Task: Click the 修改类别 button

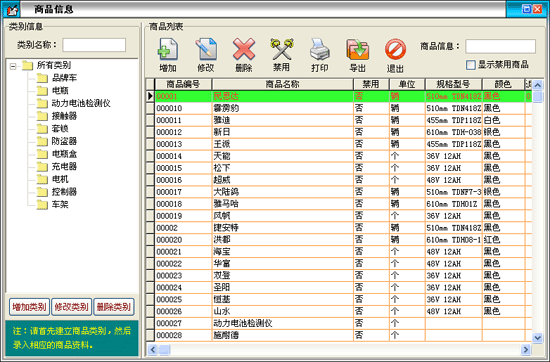Action: pyautogui.click(x=72, y=307)
